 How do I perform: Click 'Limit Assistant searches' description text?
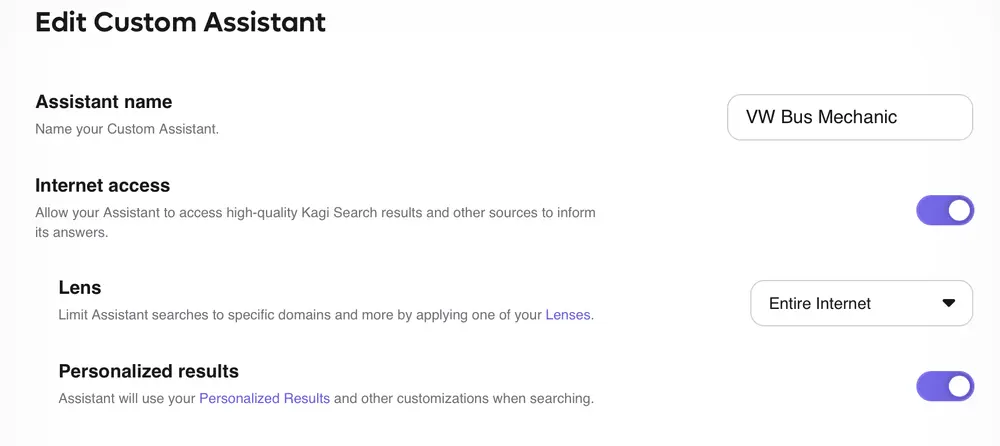click(300, 315)
